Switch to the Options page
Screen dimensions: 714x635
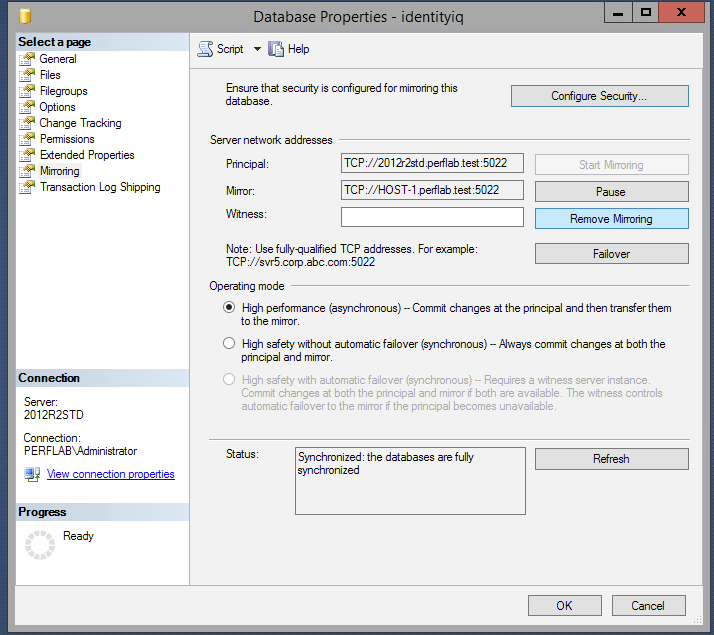(57, 107)
